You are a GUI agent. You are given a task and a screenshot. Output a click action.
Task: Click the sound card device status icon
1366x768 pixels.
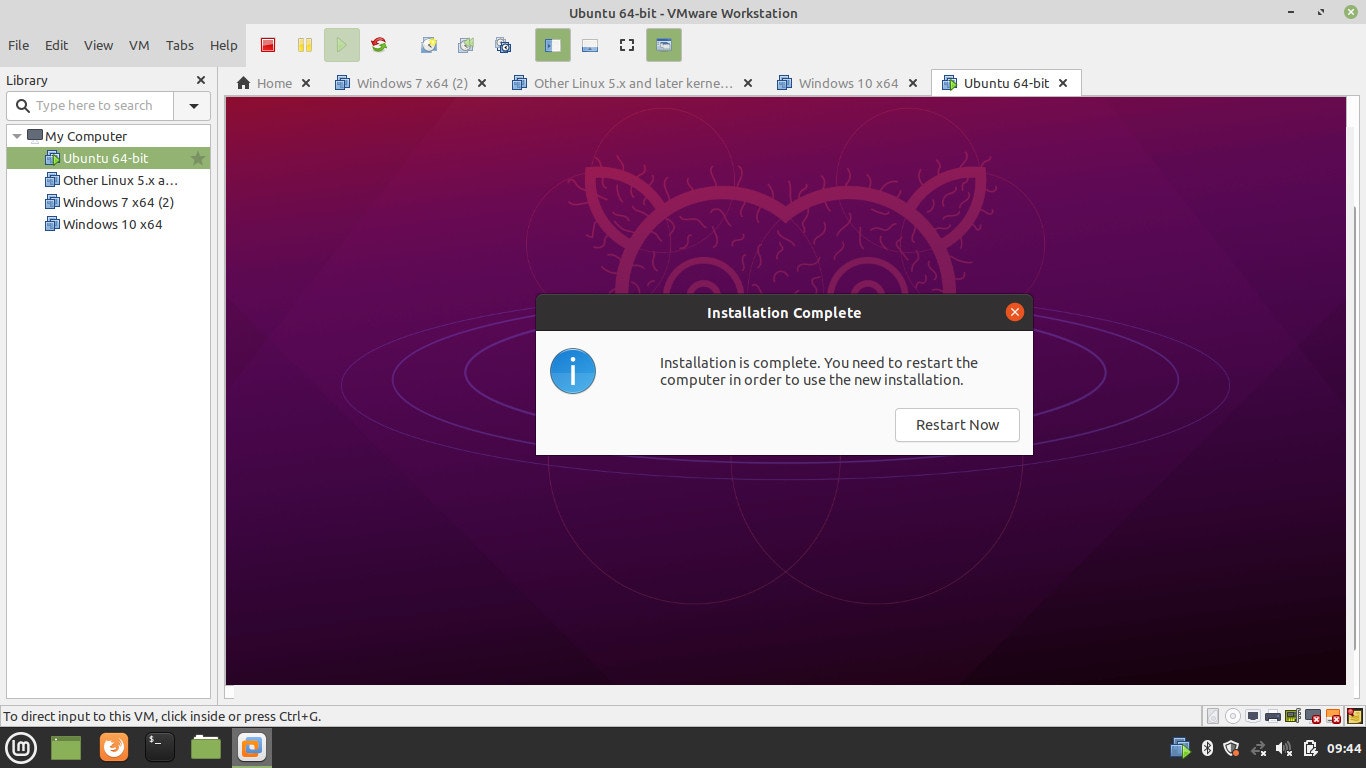1293,716
